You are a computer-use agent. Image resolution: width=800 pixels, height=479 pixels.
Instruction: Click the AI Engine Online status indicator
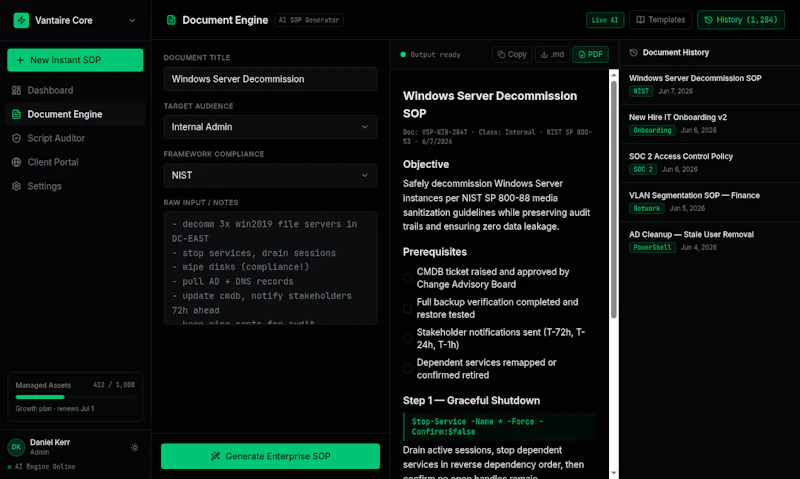(42, 467)
